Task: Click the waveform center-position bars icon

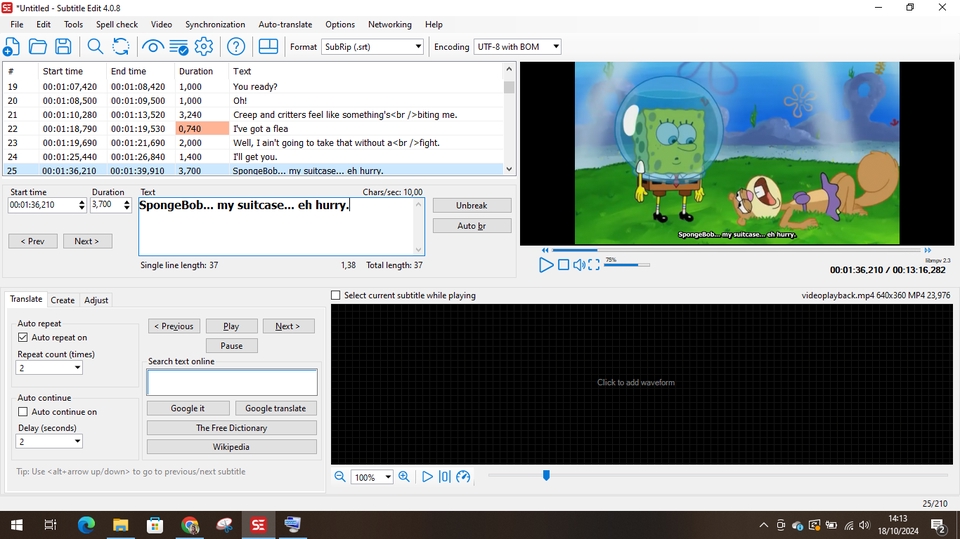Action: 444,477
